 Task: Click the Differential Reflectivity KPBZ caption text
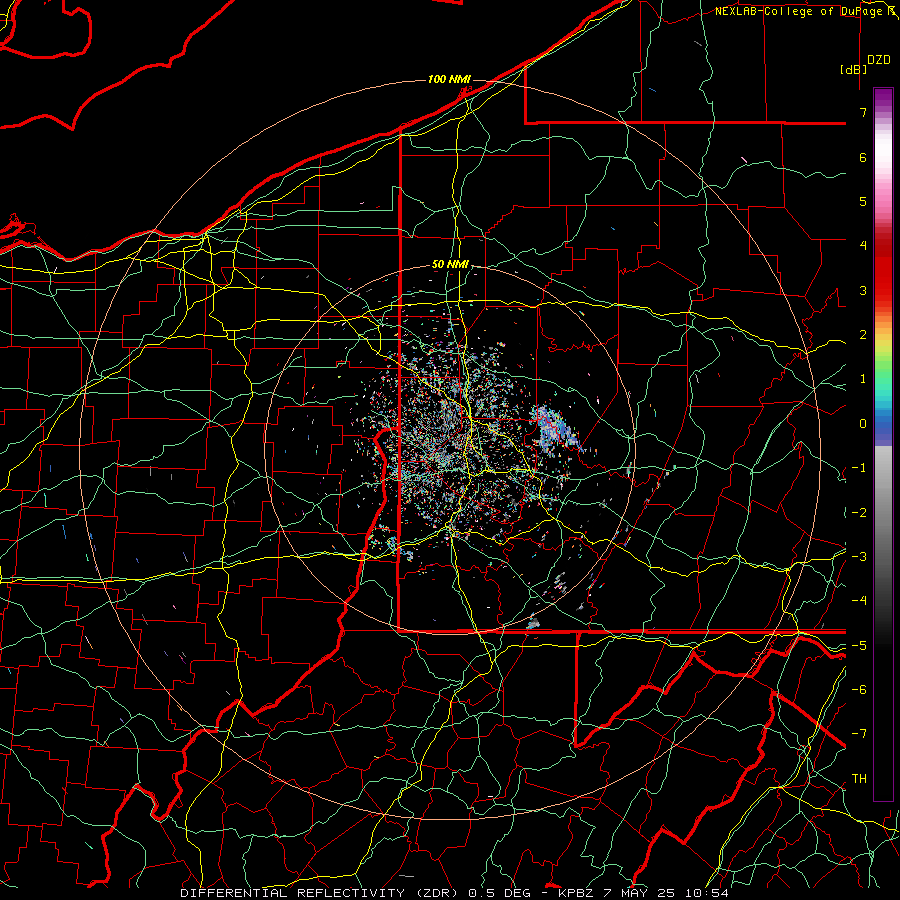point(455,893)
